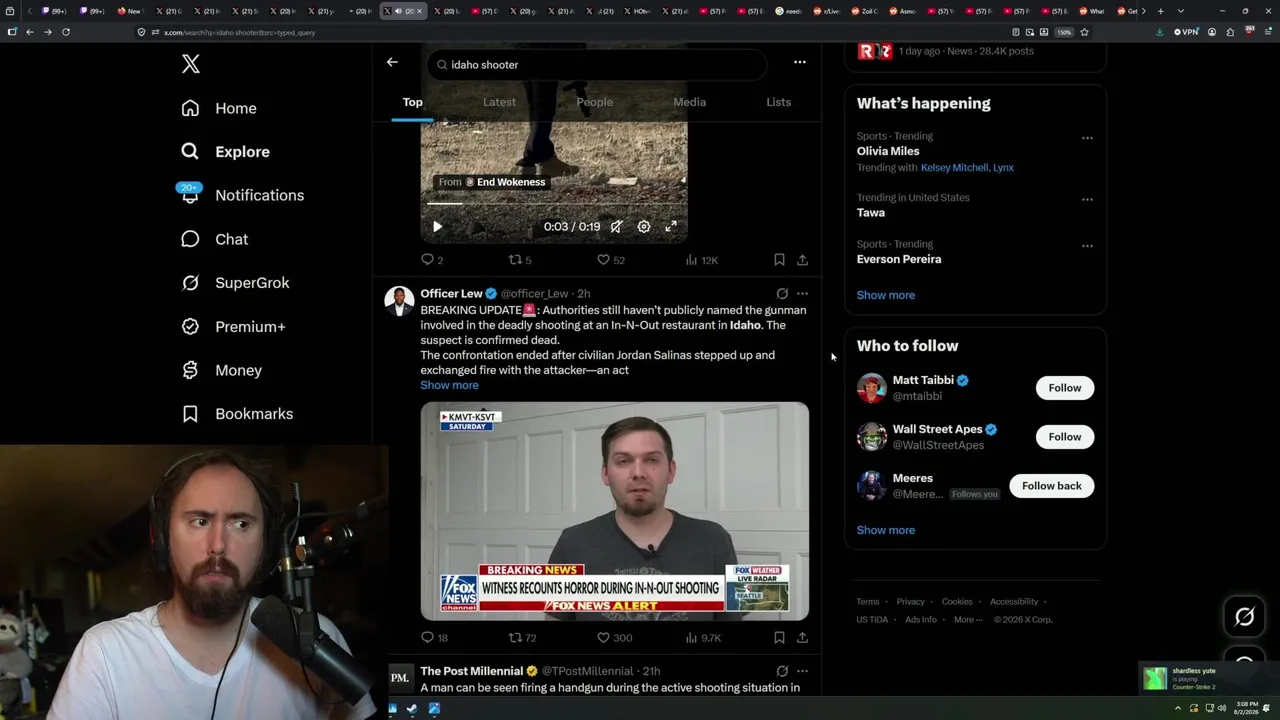This screenshot has height=720, width=1280.
Task: Open the Chat bubble icon
Action: (x=190, y=239)
